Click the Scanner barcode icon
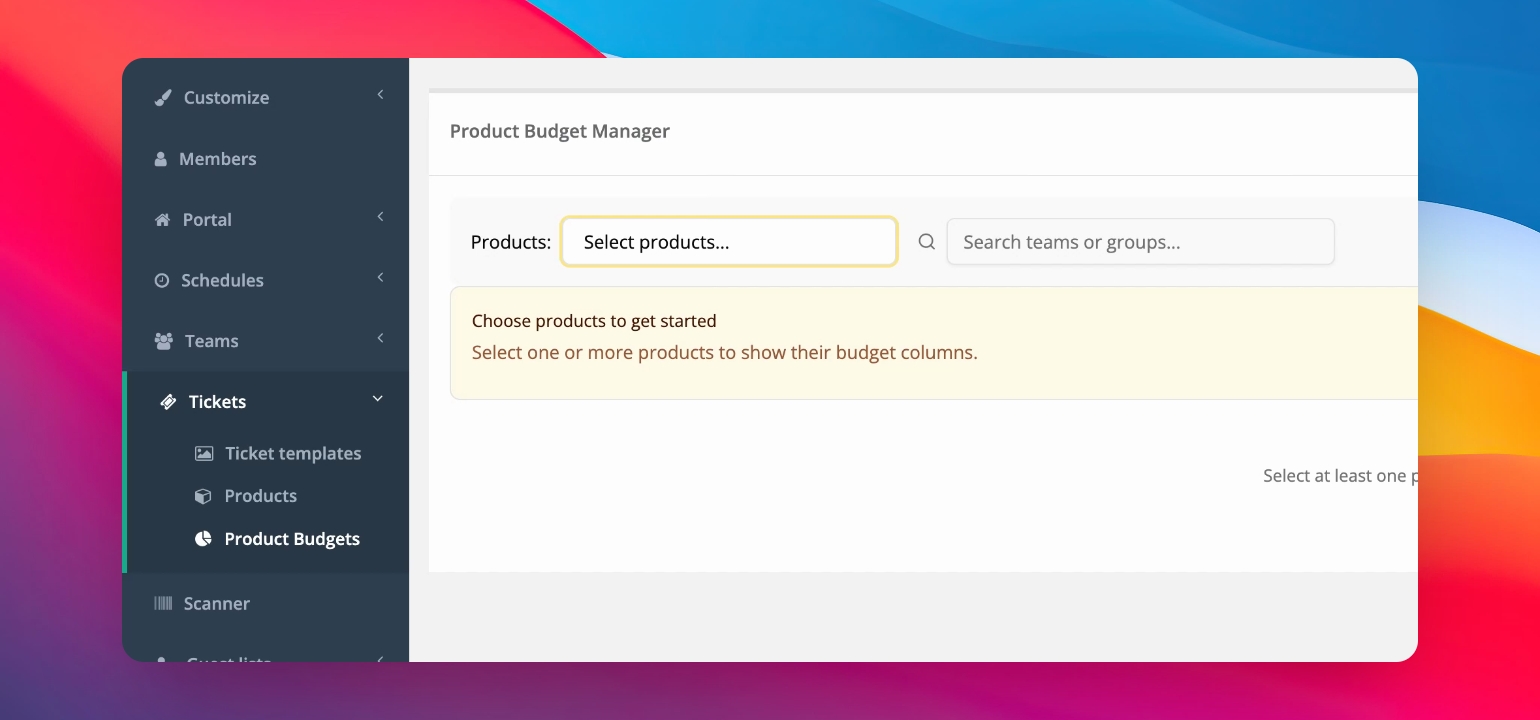 (163, 604)
